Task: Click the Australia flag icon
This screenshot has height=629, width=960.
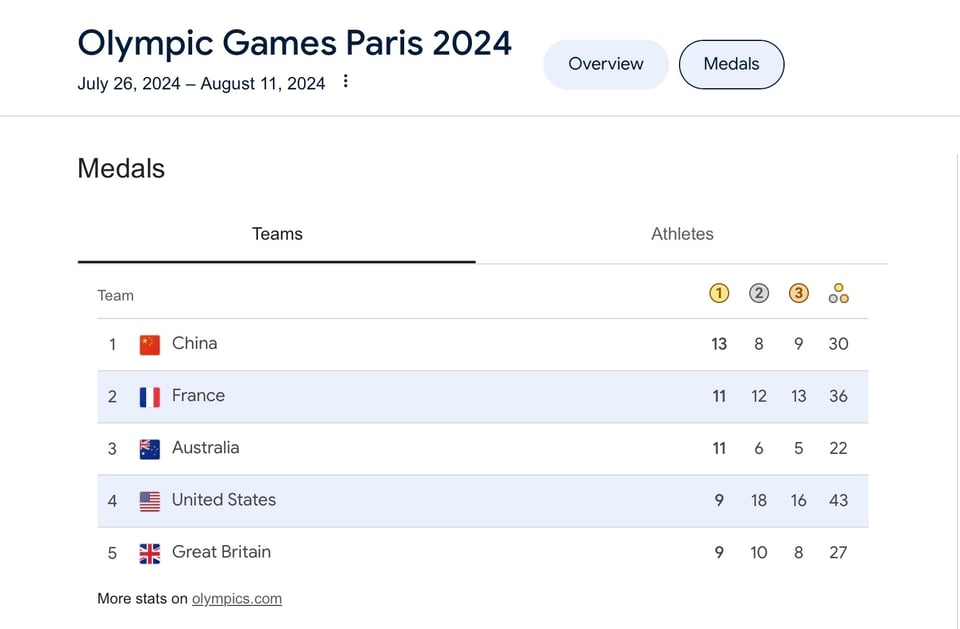Action: tap(150, 449)
